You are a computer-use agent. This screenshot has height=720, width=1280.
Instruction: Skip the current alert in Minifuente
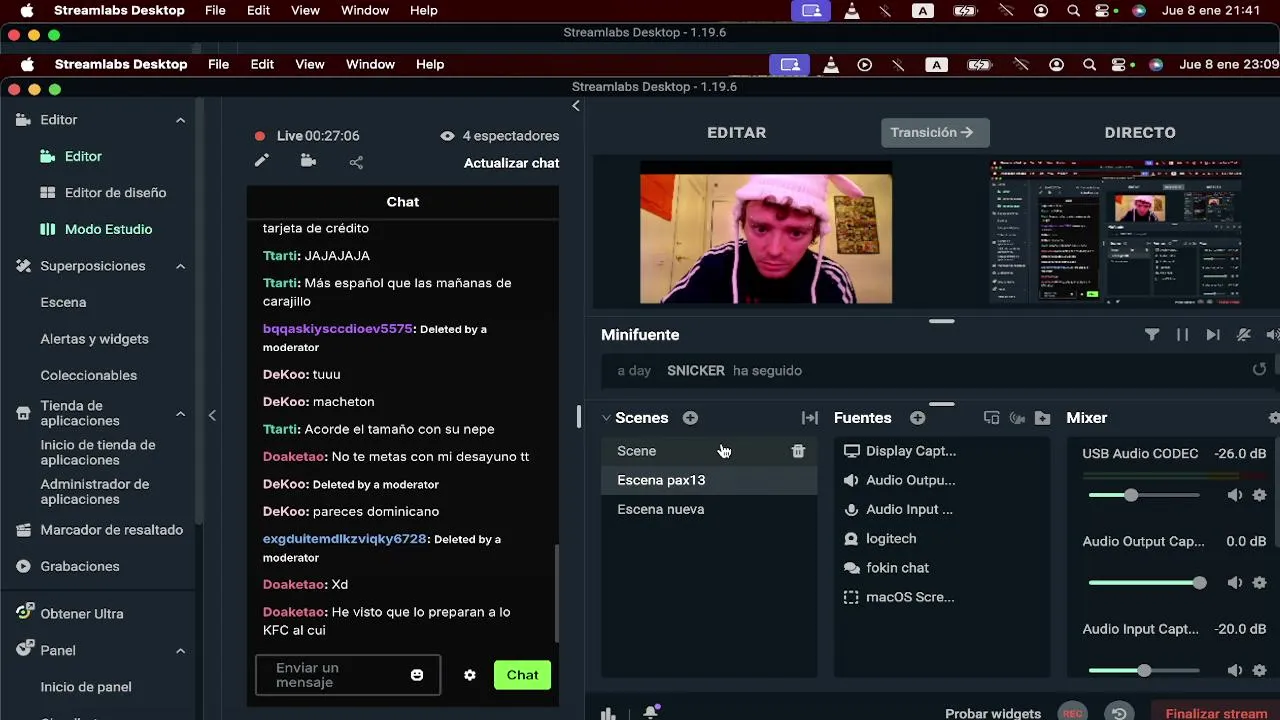click(1213, 335)
